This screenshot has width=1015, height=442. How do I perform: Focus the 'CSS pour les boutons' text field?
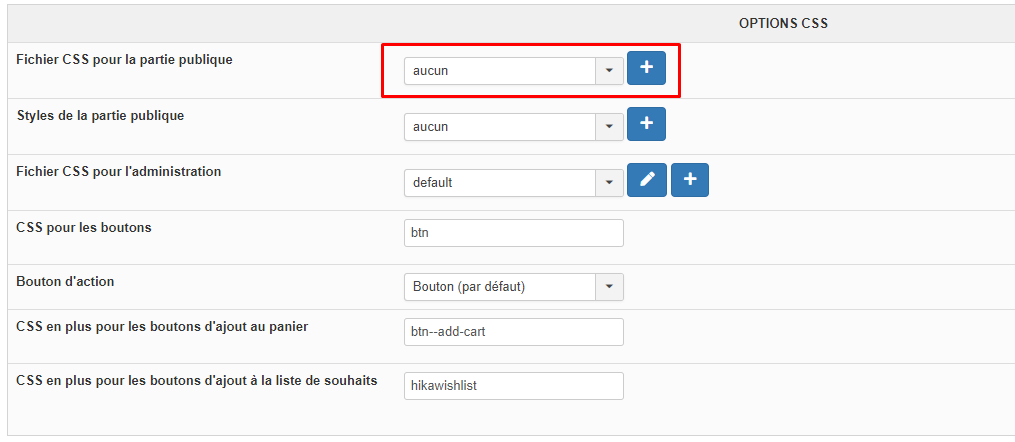(513, 233)
